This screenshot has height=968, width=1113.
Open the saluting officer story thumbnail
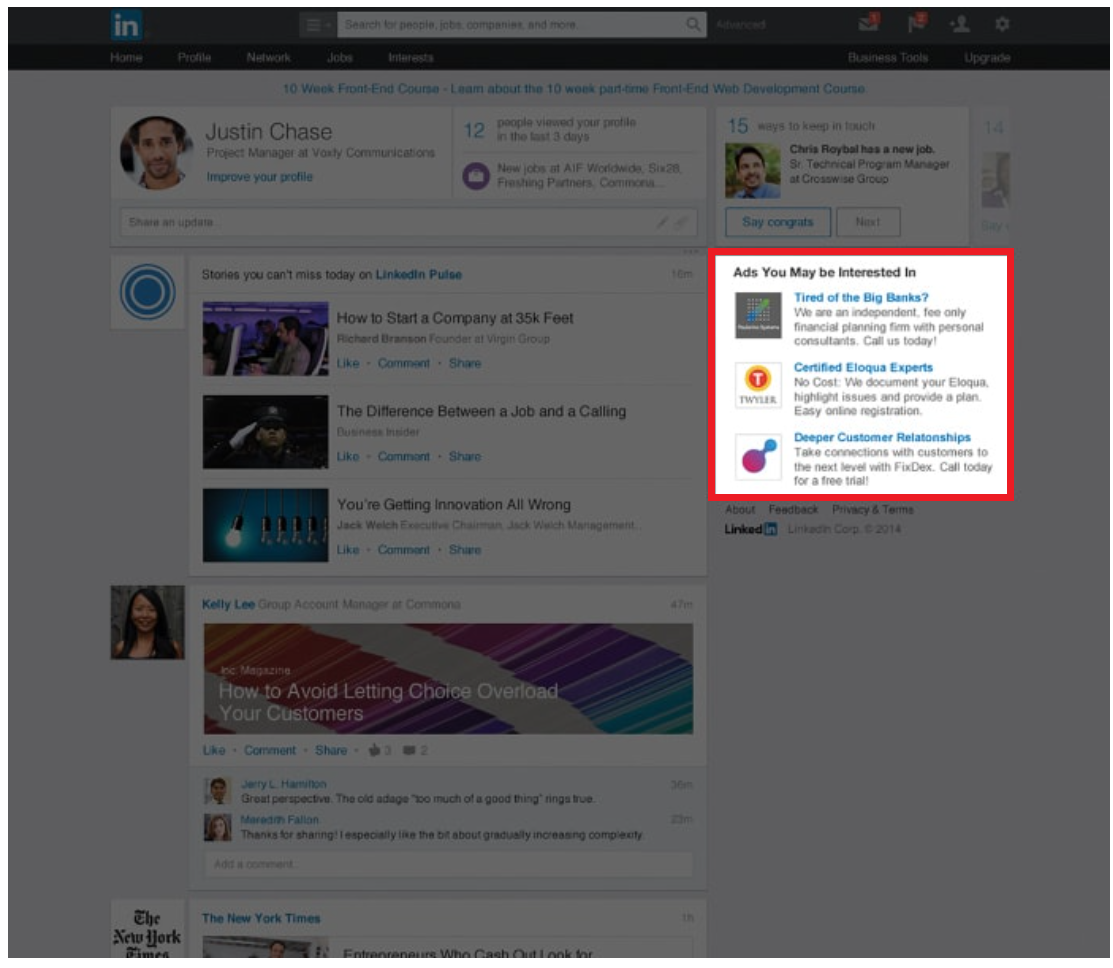pos(265,431)
